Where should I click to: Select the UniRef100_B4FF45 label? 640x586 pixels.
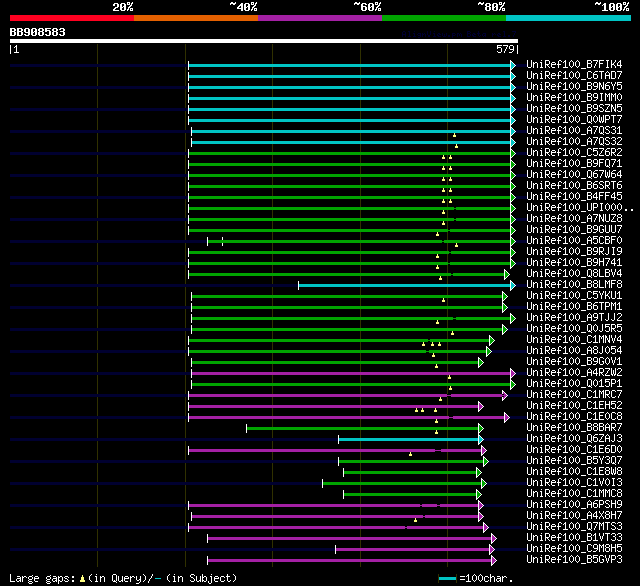pos(574,197)
